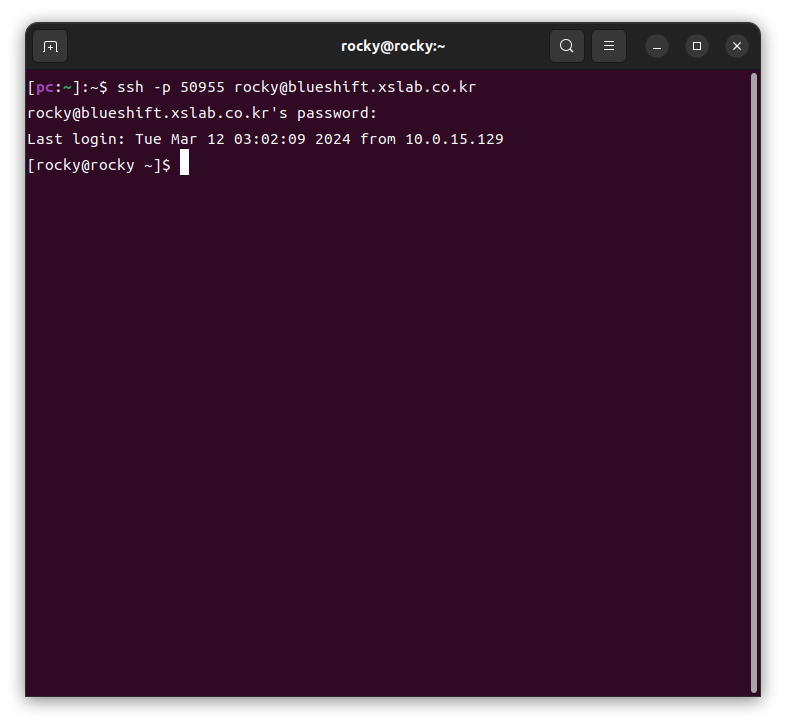This screenshot has height=725, width=786.
Task: Open a new terminal tab
Action: tap(50, 46)
